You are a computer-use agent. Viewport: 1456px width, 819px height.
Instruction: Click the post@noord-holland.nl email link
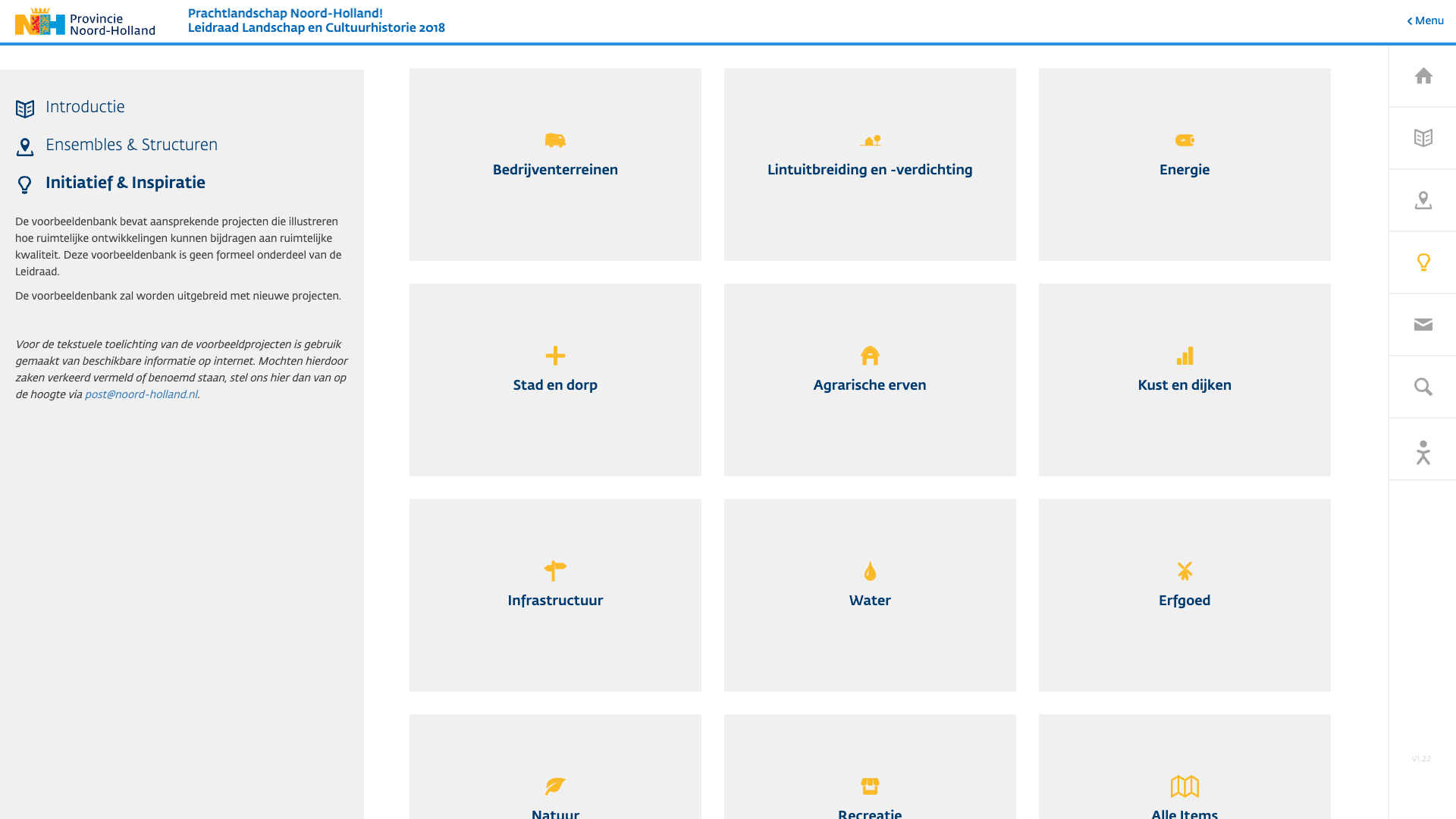[141, 394]
